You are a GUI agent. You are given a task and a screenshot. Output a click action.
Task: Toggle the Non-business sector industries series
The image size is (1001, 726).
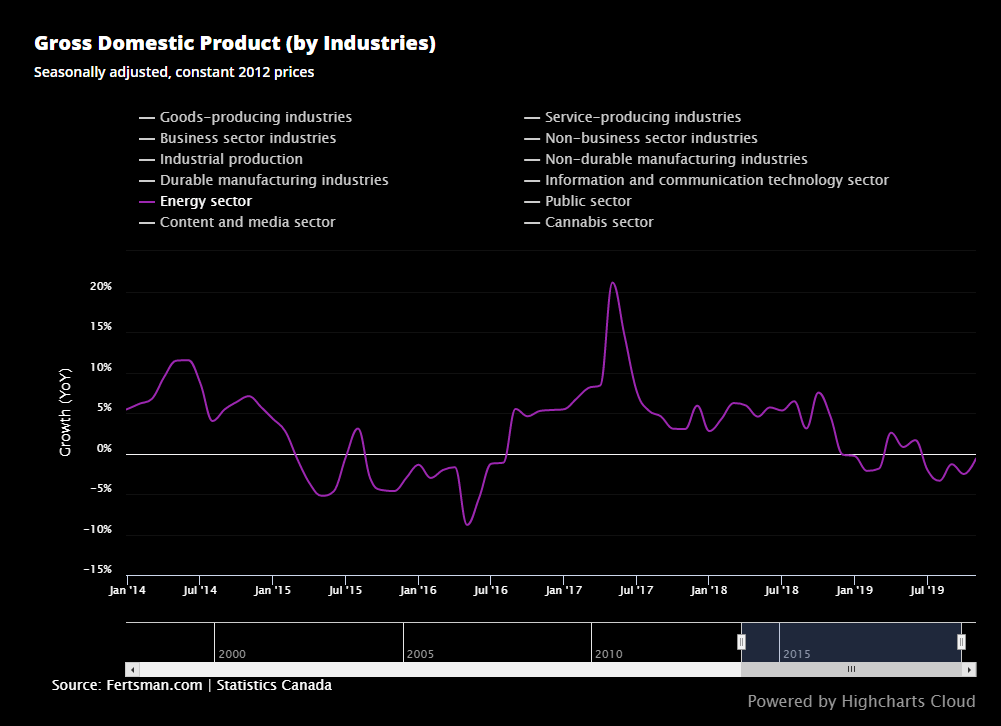pyautogui.click(x=650, y=138)
